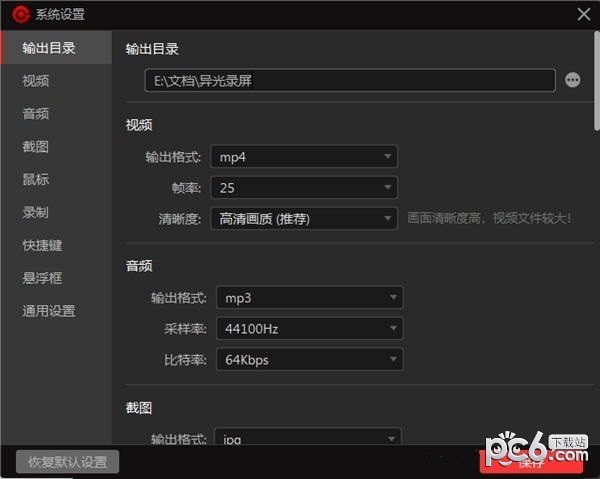The width and height of the screenshot is (600, 479).
Task: Click the output directory path field
Action: pos(349,80)
